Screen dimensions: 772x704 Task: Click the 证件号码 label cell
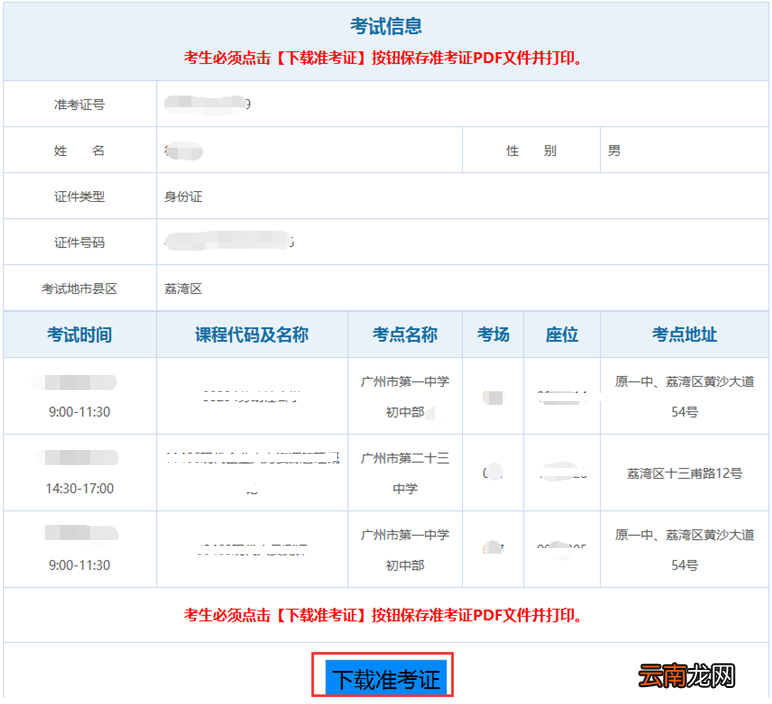[x=79, y=242]
